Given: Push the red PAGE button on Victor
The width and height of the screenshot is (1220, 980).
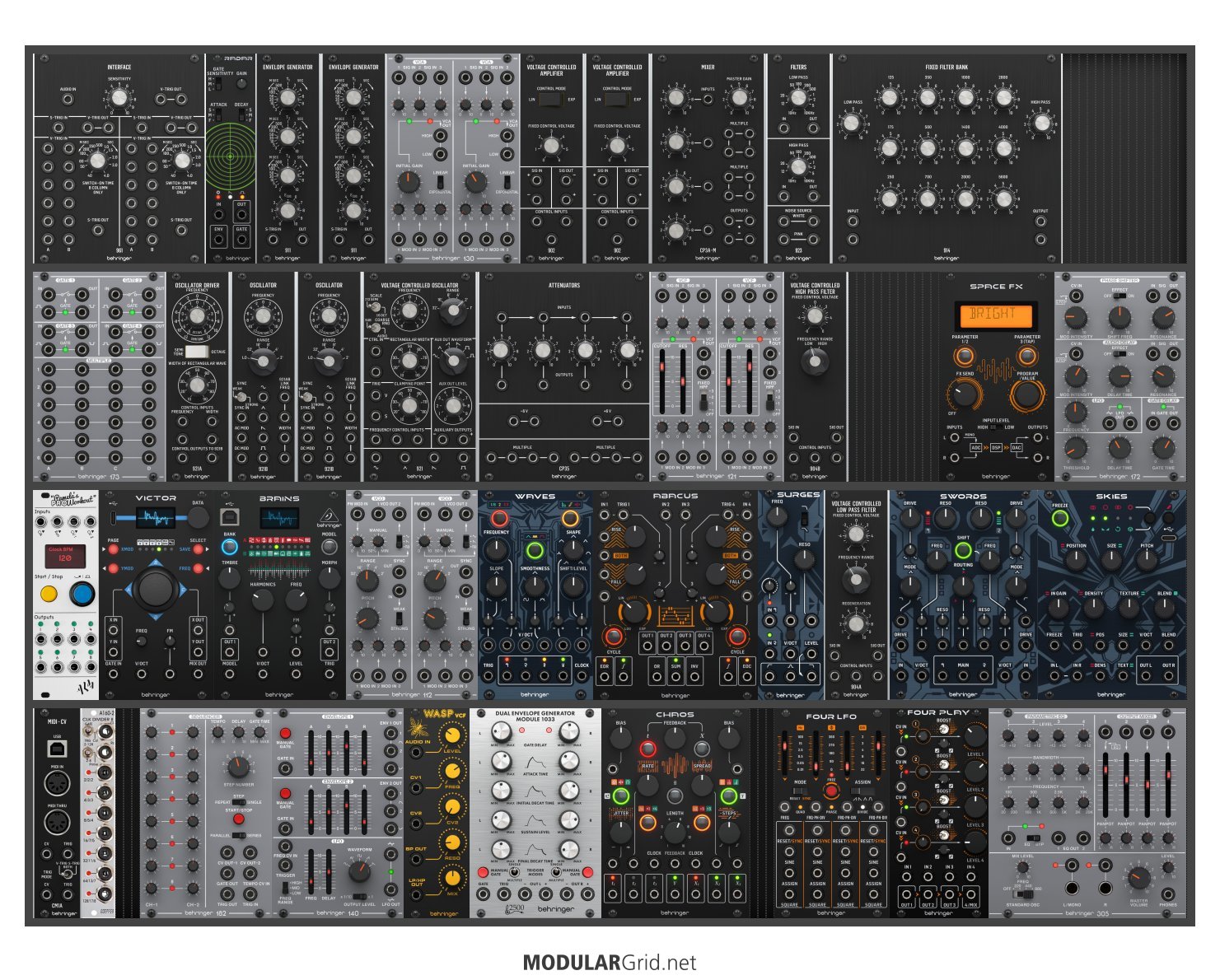Looking at the screenshot, I should tap(114, 548).
